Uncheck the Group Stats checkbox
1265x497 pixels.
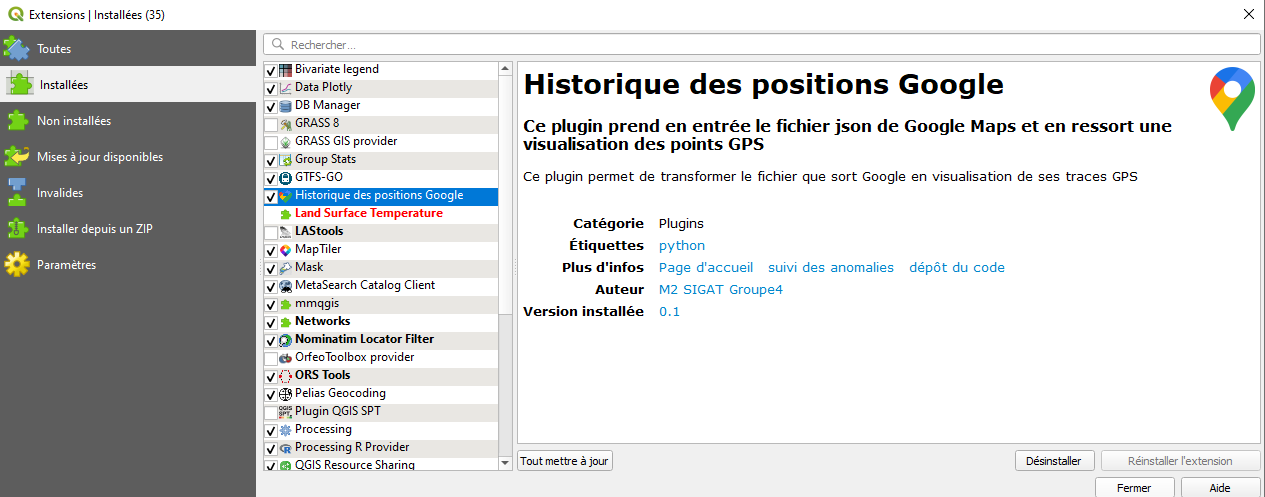(271, 161)
